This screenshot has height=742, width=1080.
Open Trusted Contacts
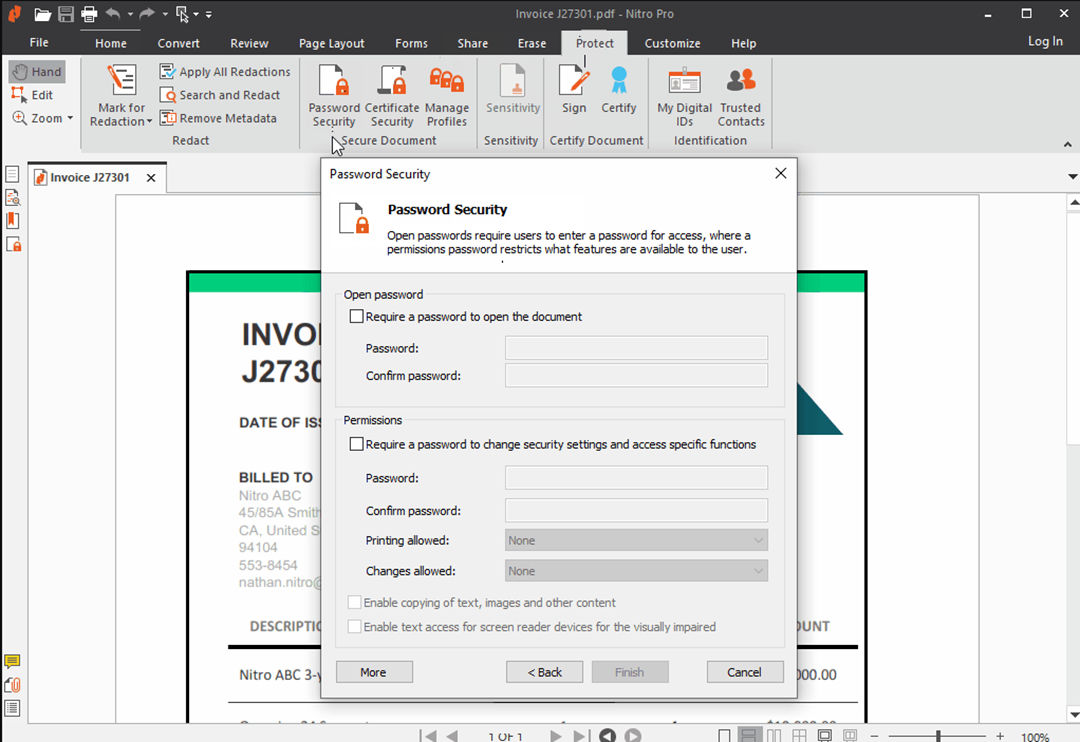click(x=740, y=96)
